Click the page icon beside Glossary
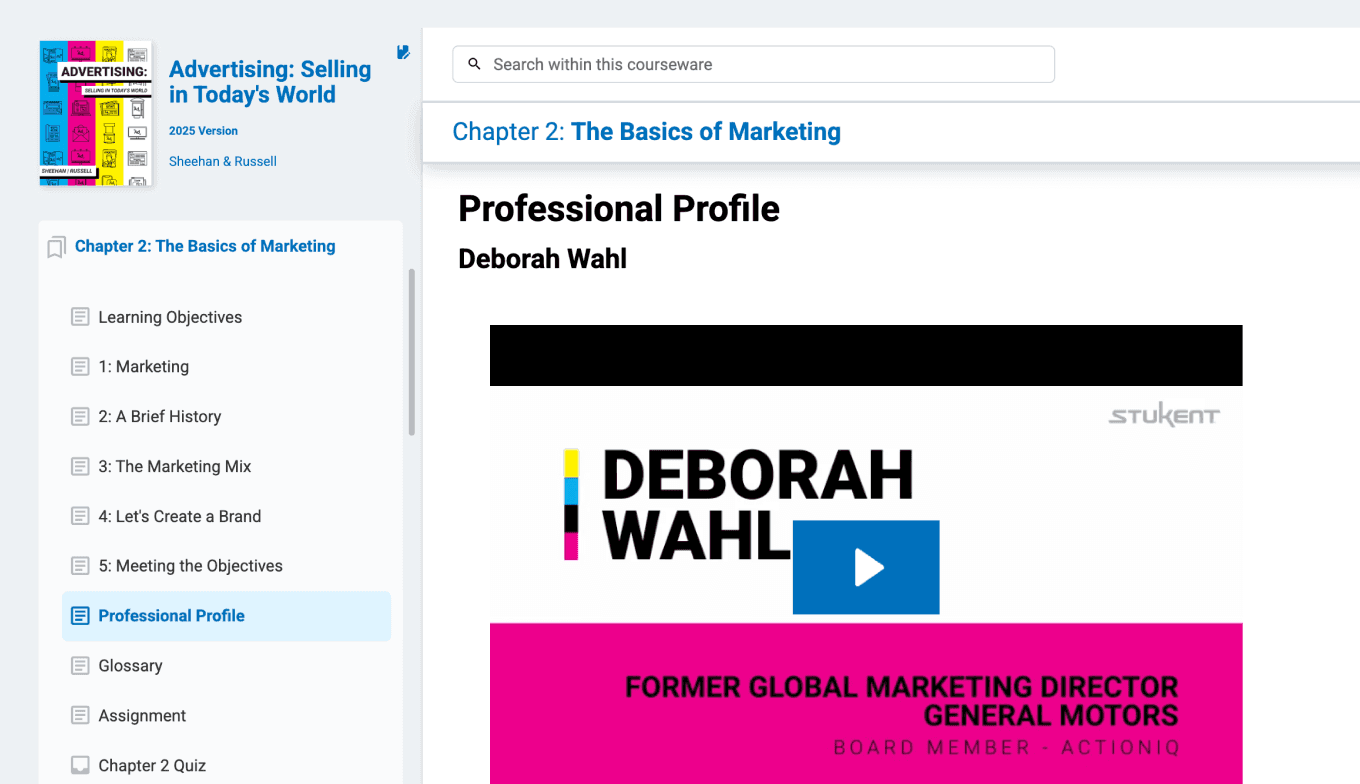The width and height of the screenshot is (1360, 784). tap(80, 666)
